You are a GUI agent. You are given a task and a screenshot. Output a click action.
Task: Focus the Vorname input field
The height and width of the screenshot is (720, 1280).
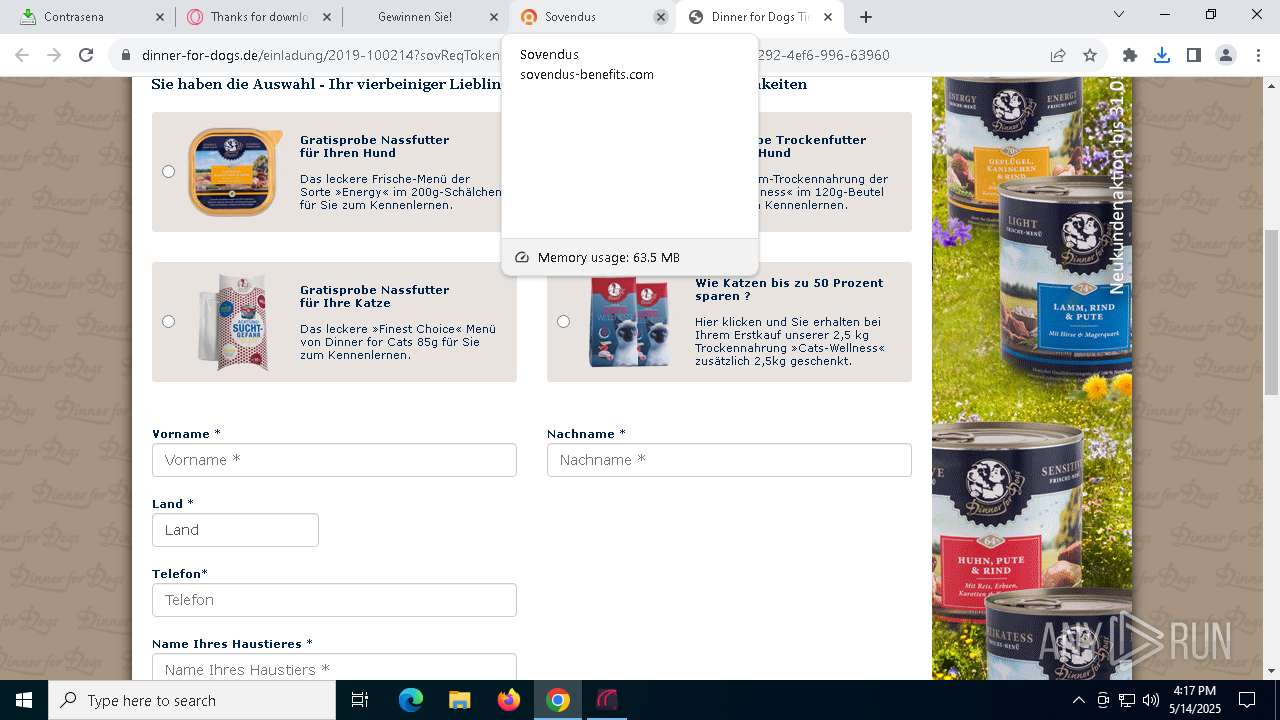334,460
